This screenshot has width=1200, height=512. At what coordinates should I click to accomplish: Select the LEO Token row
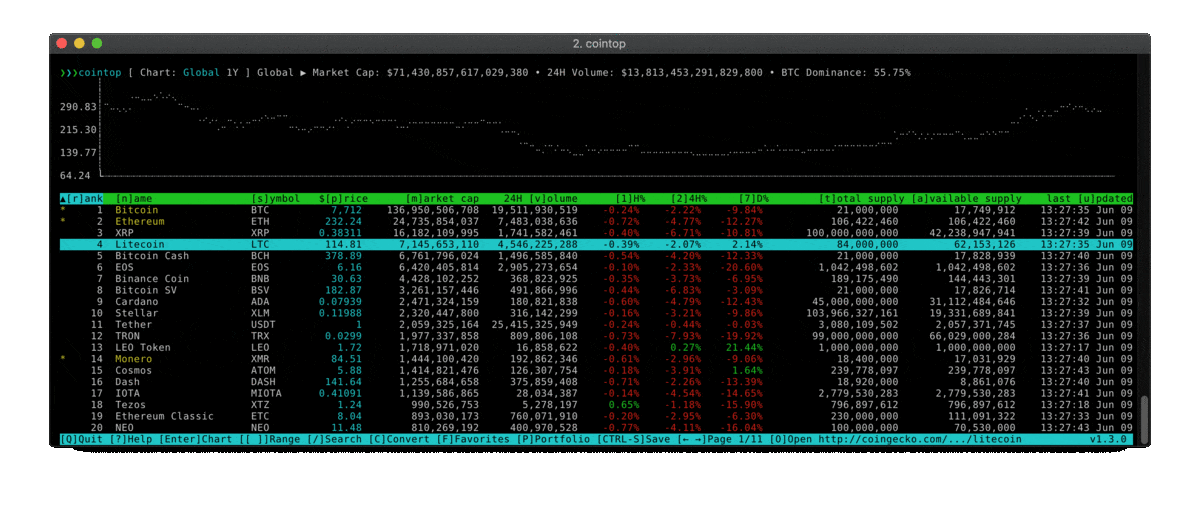pos(596,348)
